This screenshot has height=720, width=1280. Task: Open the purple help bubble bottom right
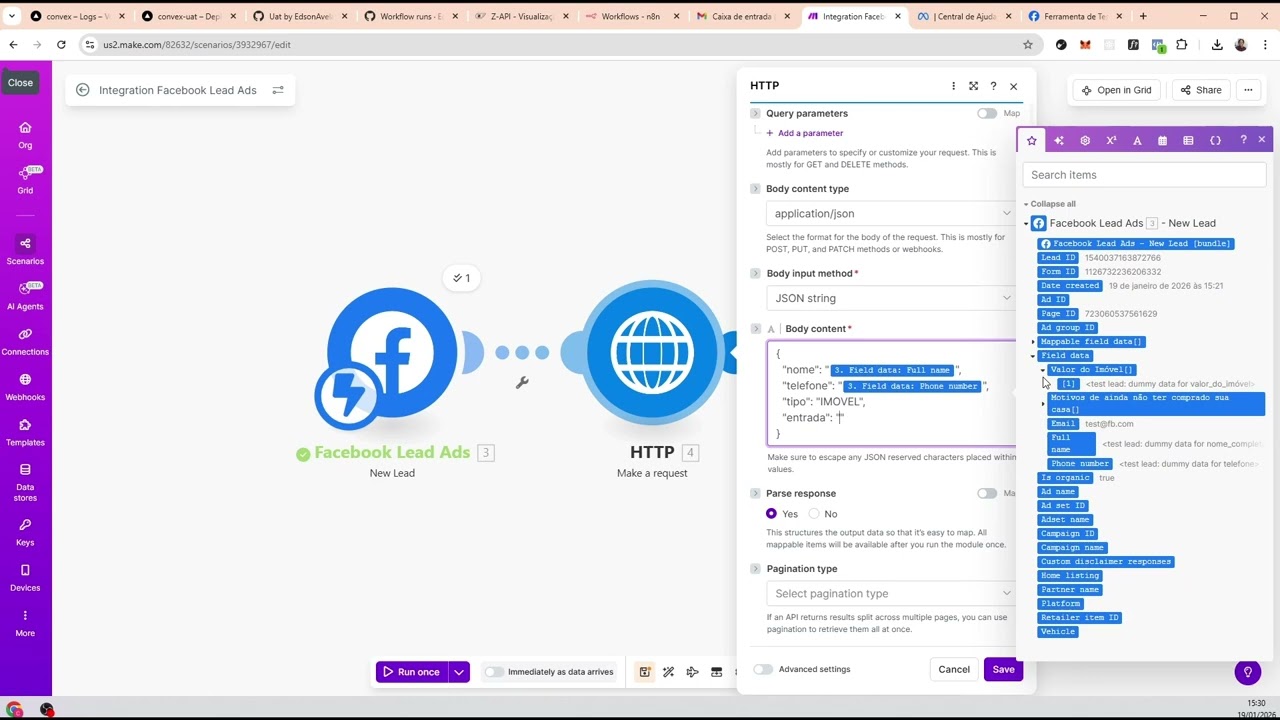[1247, 672]
